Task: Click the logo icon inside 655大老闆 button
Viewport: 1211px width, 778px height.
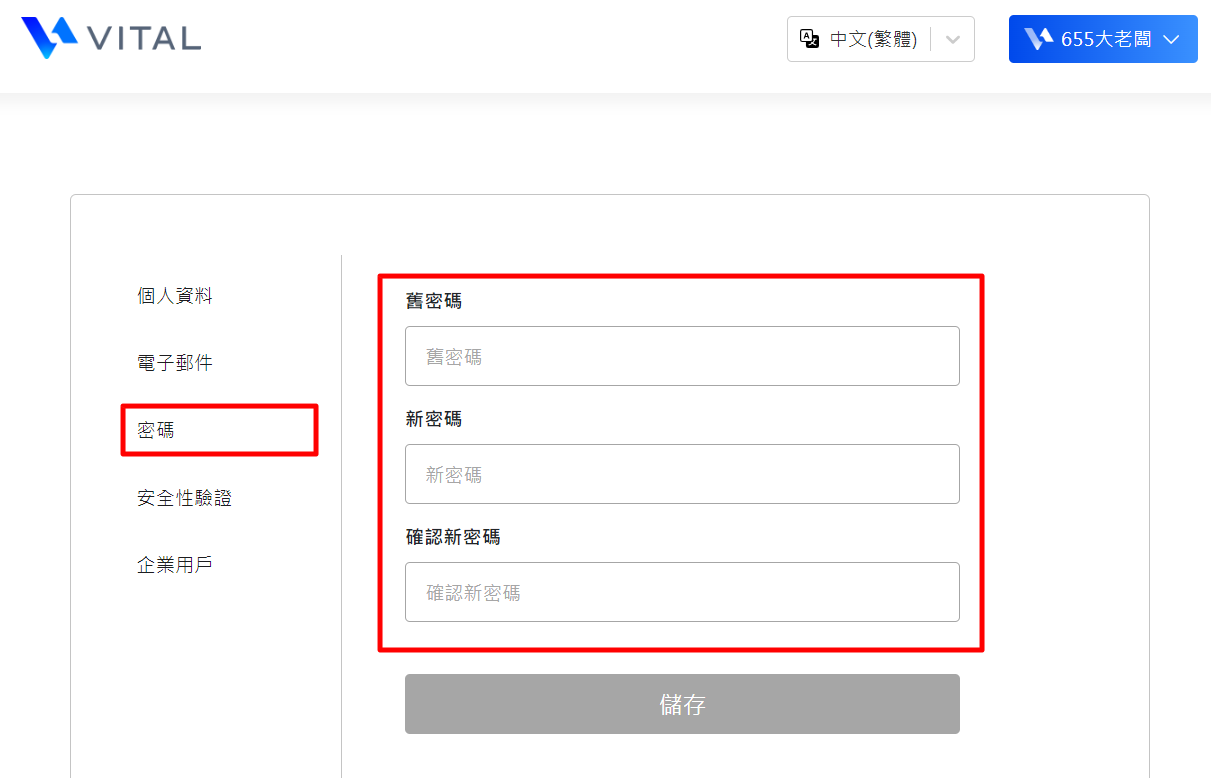Action: pyautogui.click(x=1039, y=39)
